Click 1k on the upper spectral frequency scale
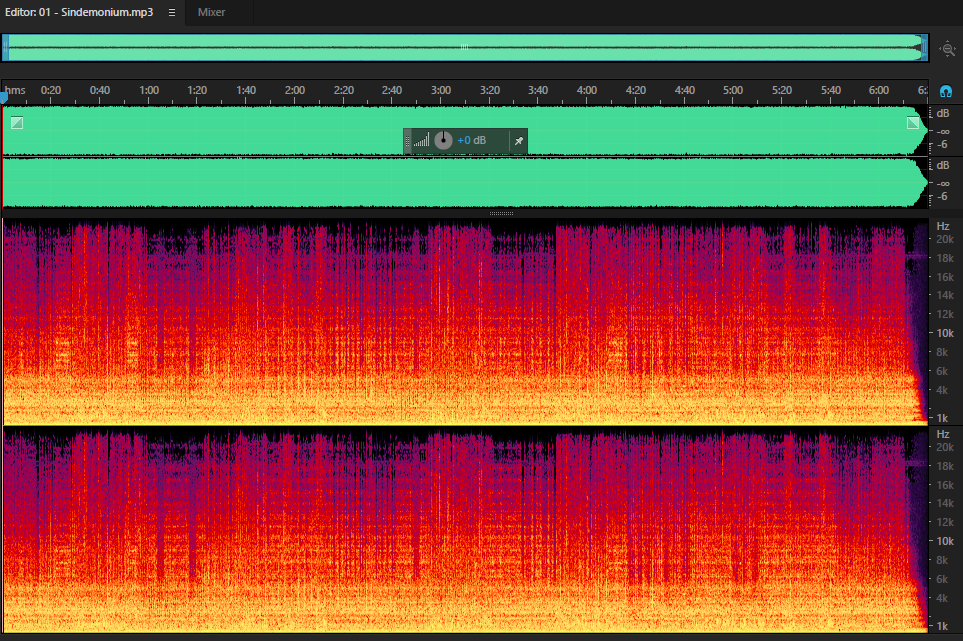 point(942,418)
